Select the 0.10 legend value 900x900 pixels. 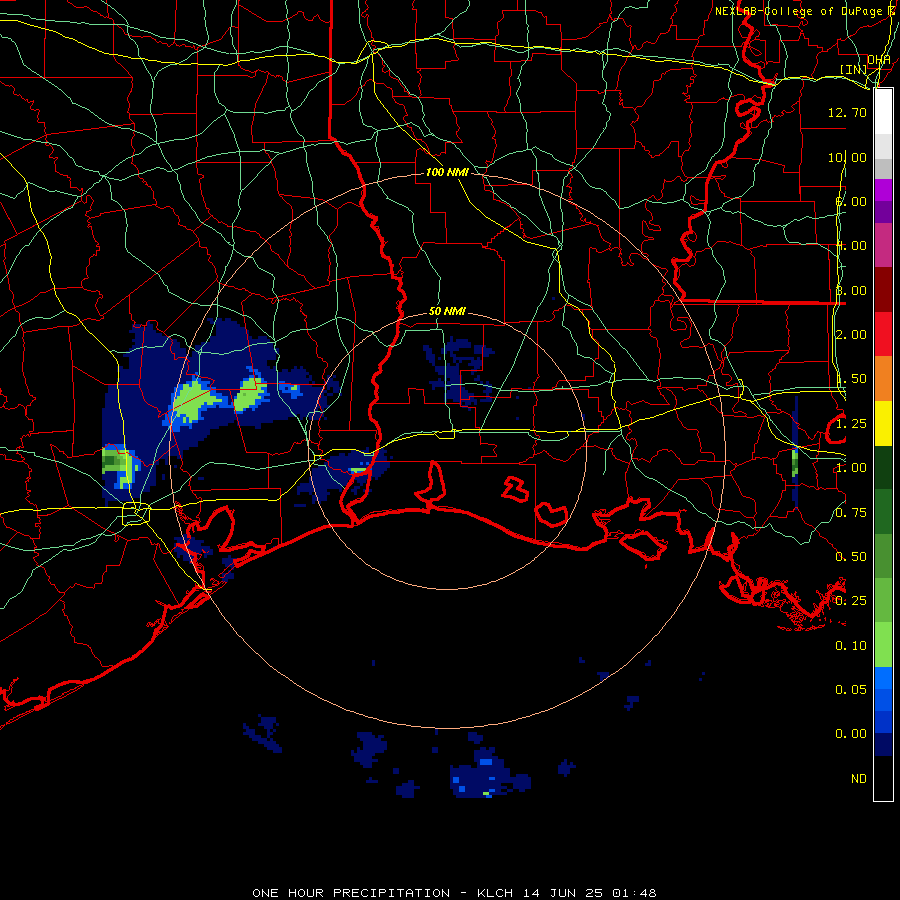851,646
